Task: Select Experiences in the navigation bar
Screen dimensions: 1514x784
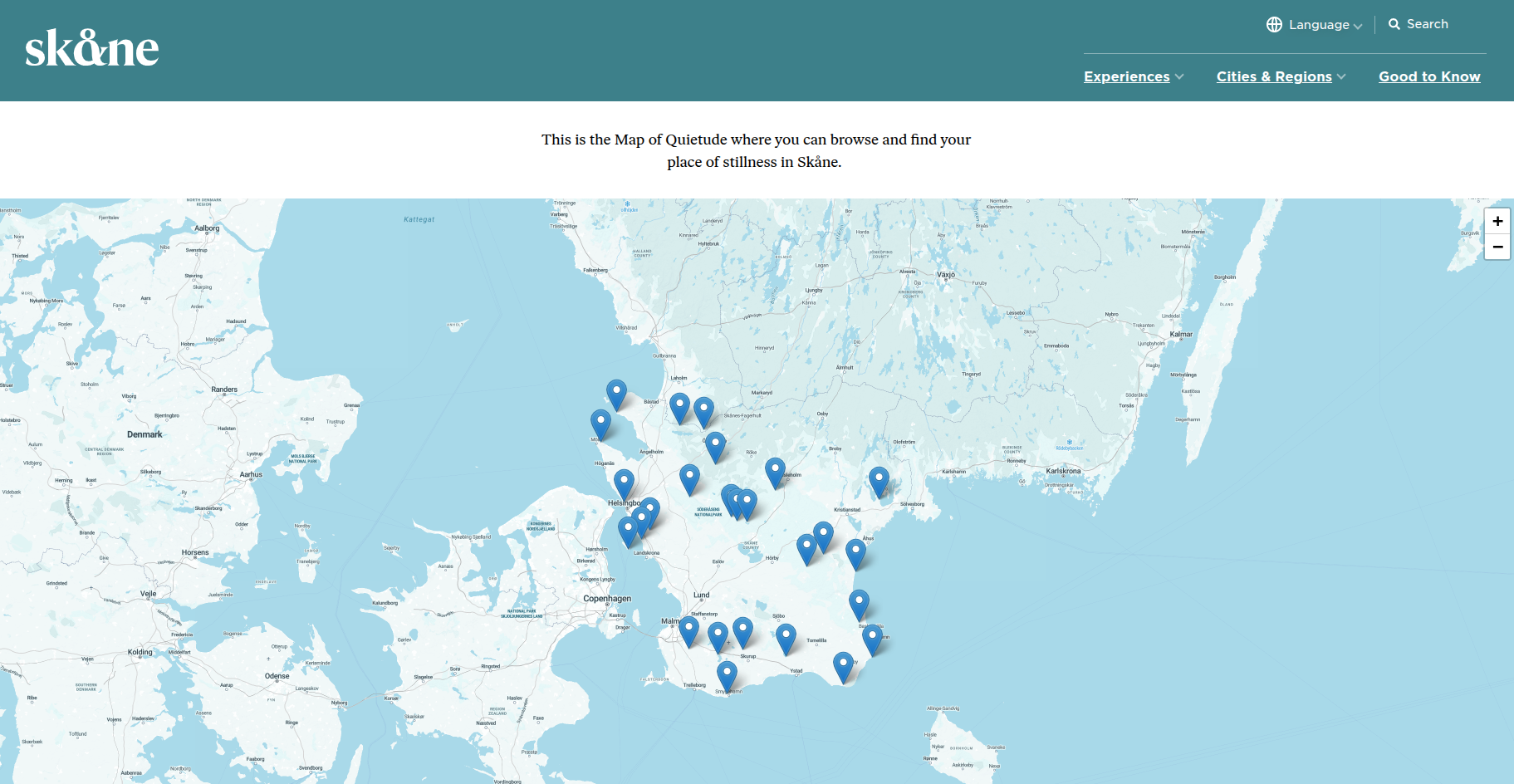Action: [1125, 76]
